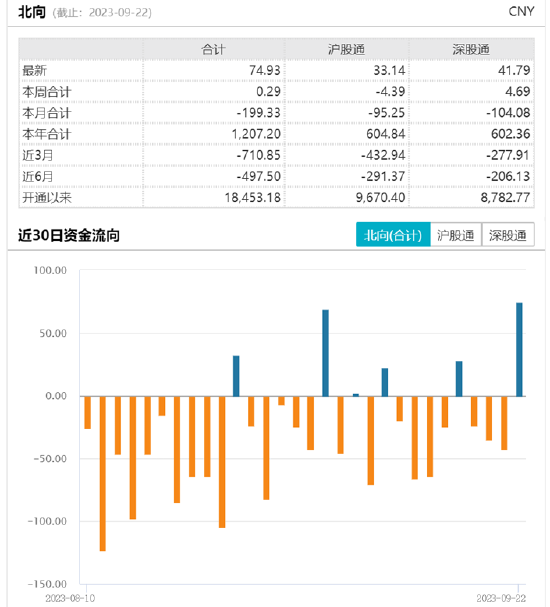Click the 本年合计 row label

tap(46, 134)
